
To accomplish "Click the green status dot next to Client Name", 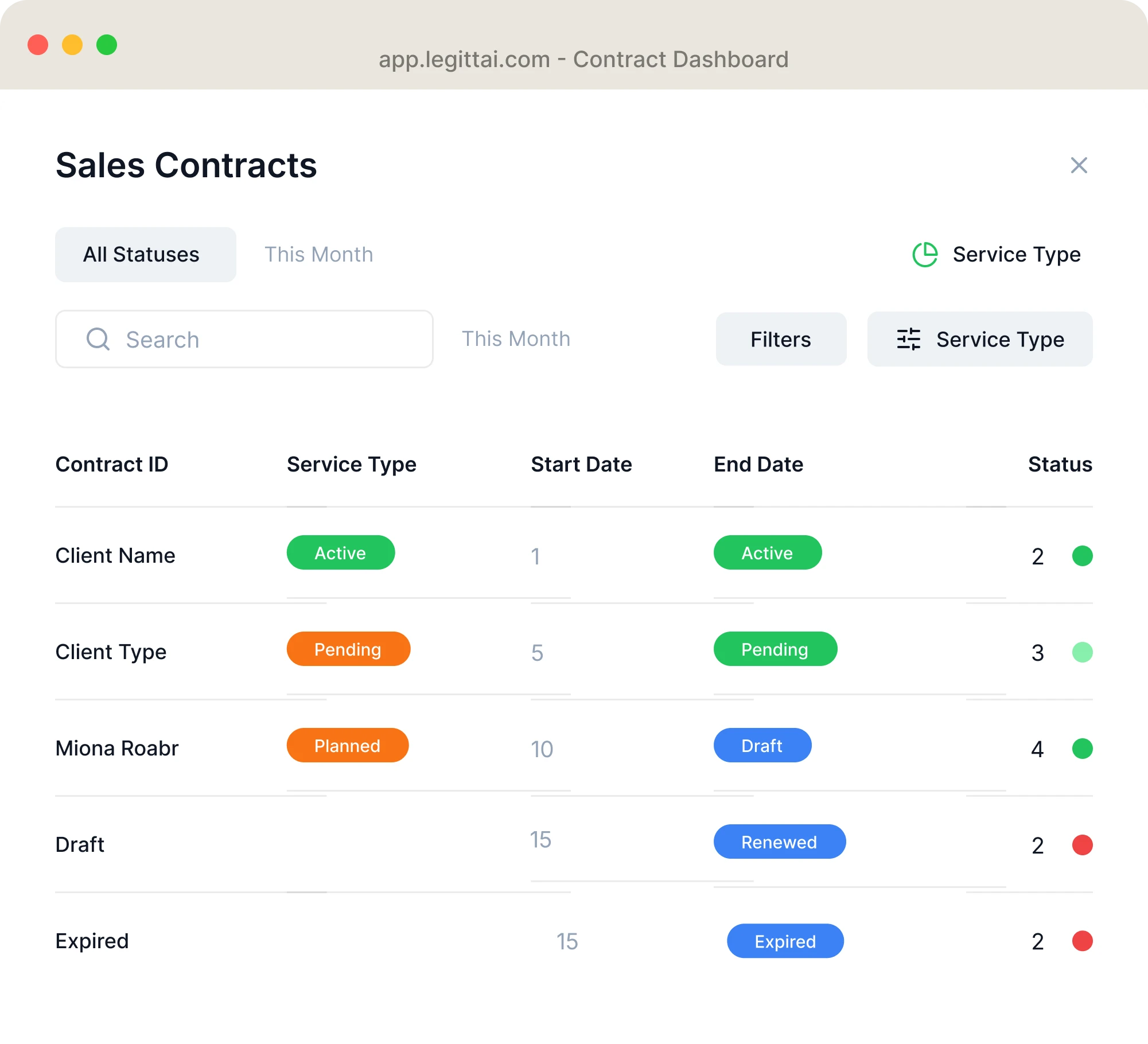I will (x=1082, y=555).
